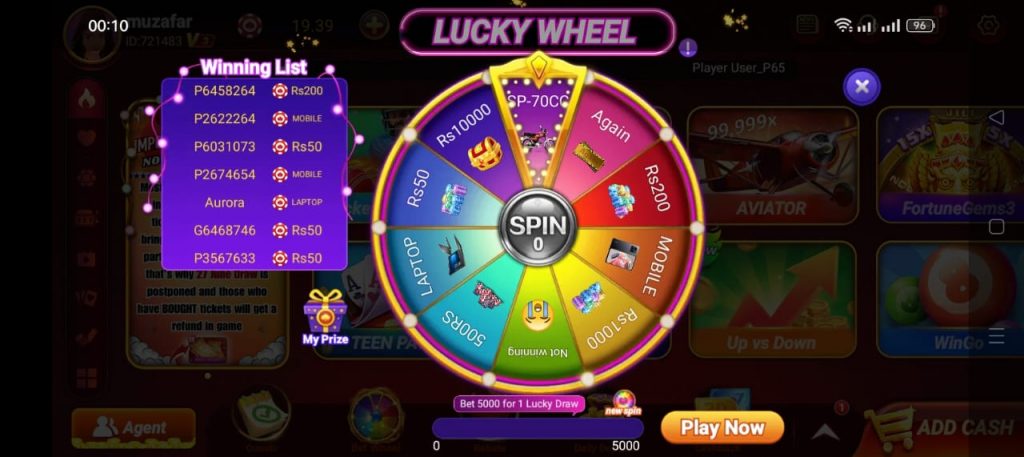
Task: Click the SPIN button on the wheel
Action: [537, 228]
